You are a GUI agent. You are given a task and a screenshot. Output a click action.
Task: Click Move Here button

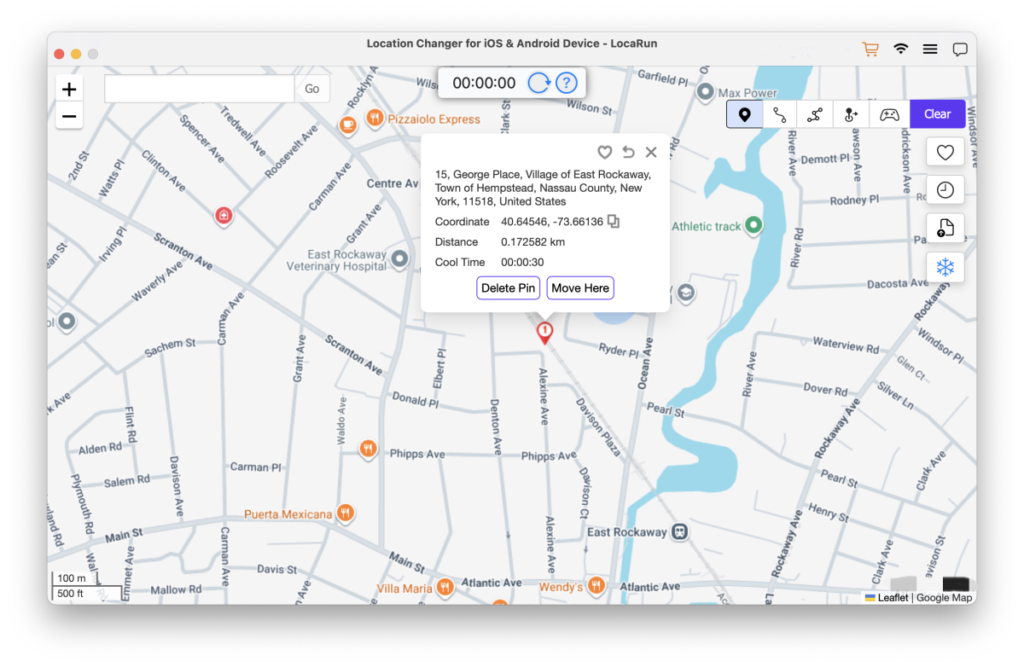[x=581, y=288]
